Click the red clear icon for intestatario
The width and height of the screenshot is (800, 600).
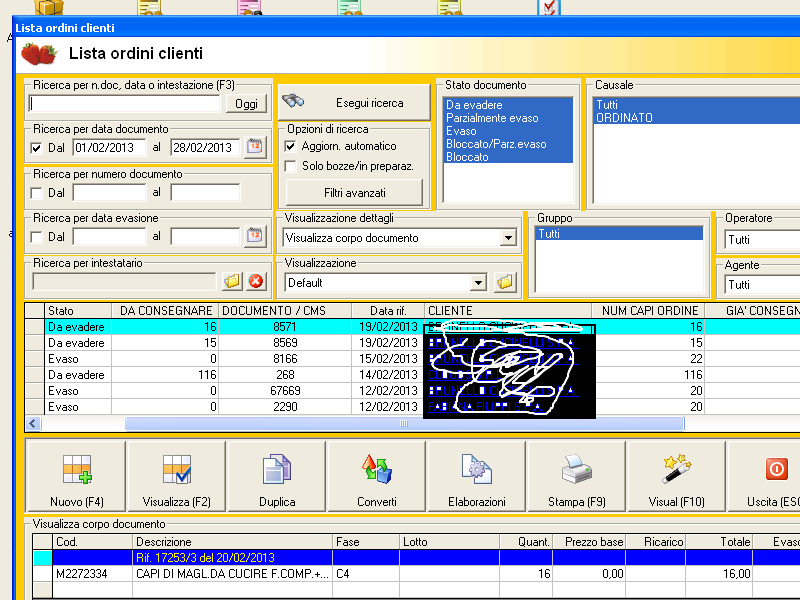256,282
